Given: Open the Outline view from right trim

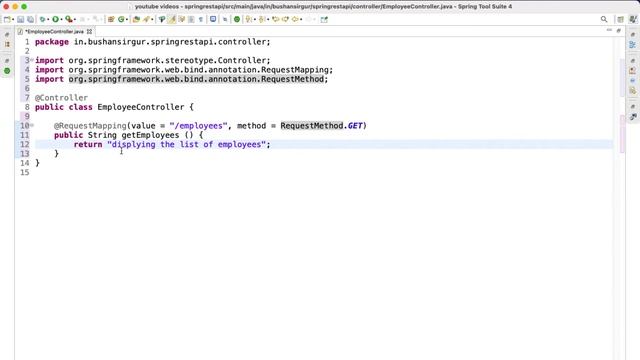Looking at the screenshot, I should click(x=633, y=44).
